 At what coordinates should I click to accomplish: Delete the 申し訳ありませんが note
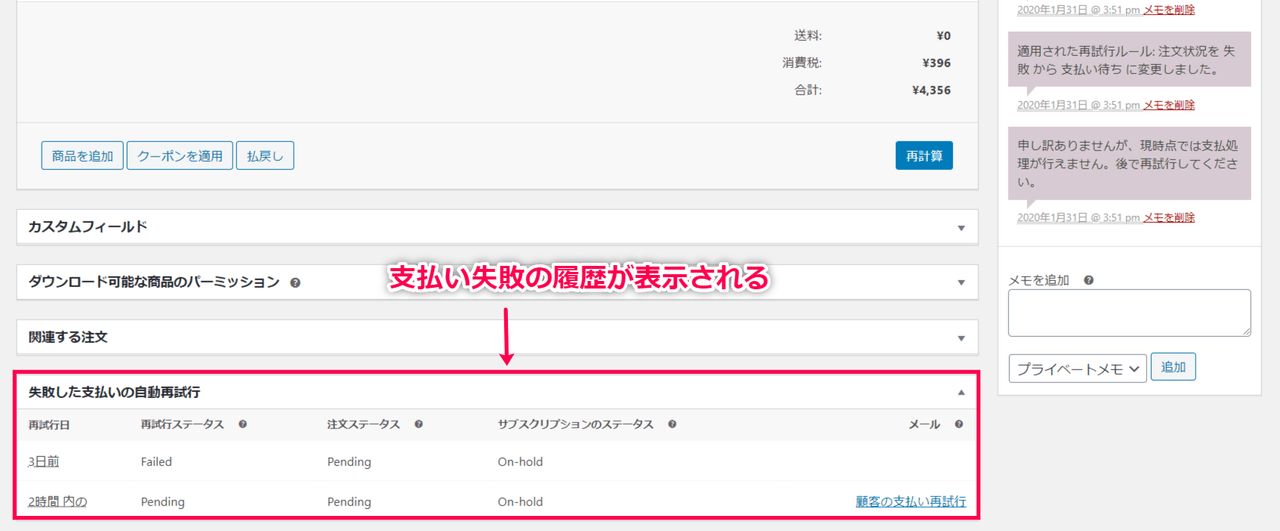(x=1169, y=218)
